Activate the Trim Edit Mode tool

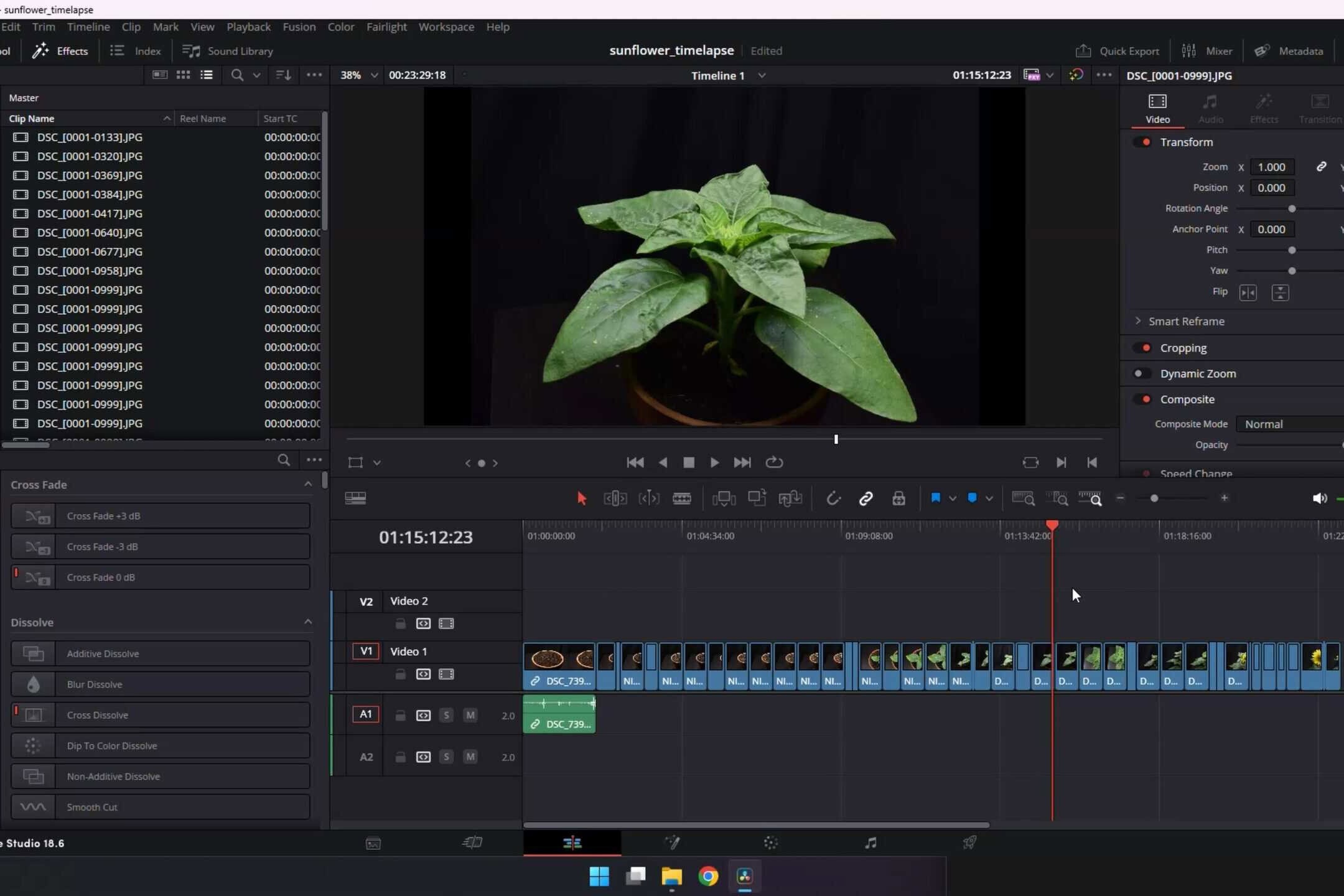[x=615, y=498]
